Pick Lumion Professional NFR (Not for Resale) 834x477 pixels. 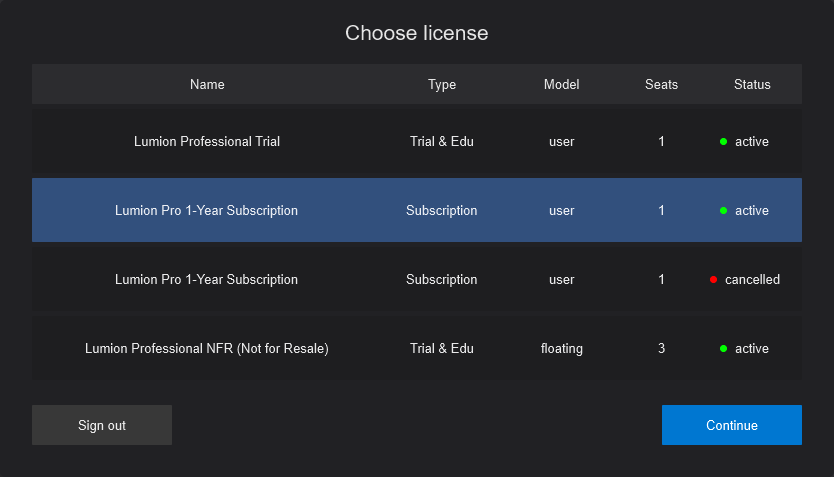point(207,349)
